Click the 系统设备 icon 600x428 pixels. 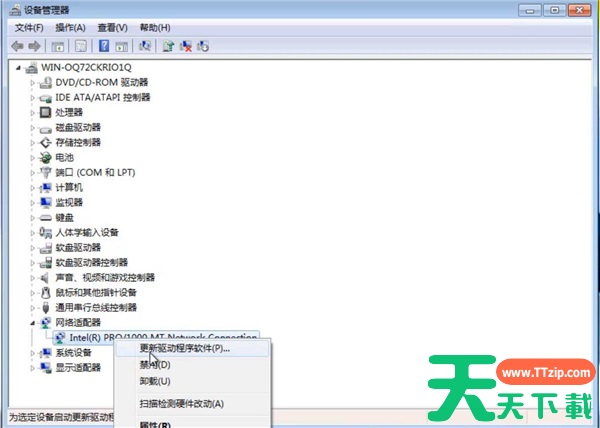tap(46, 353)
